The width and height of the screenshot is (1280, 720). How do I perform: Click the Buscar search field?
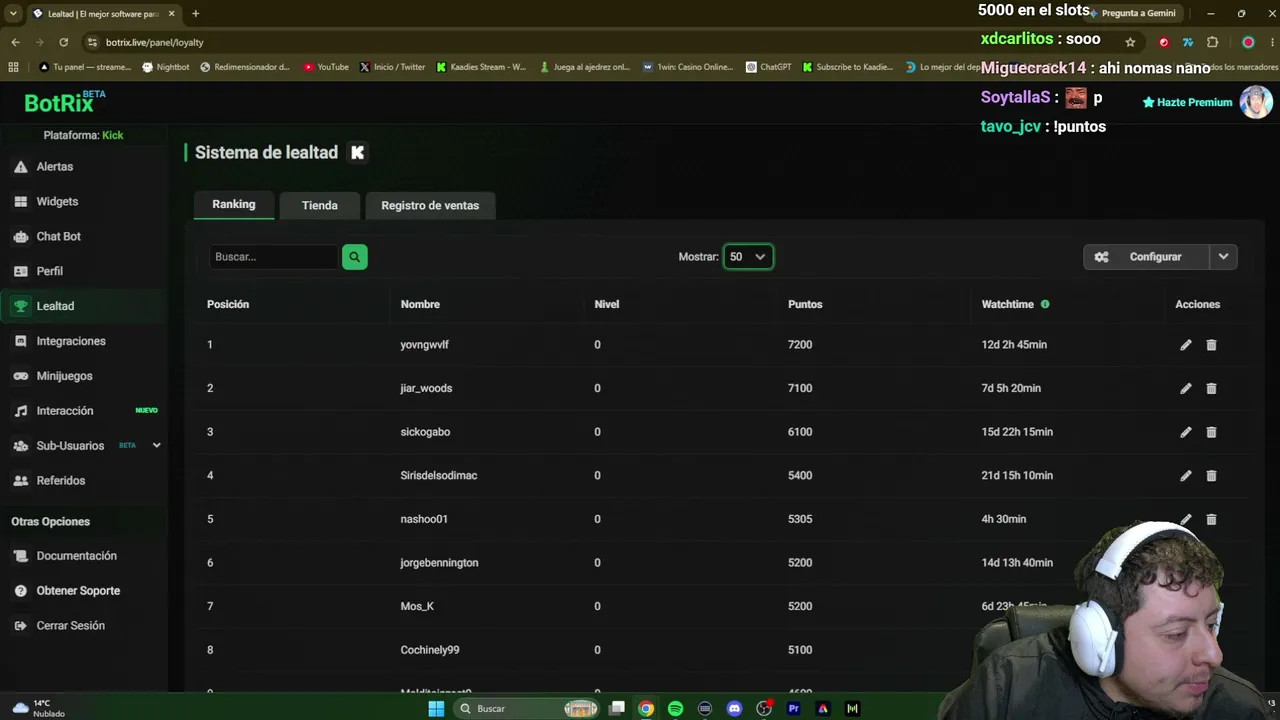coord(274,257)
